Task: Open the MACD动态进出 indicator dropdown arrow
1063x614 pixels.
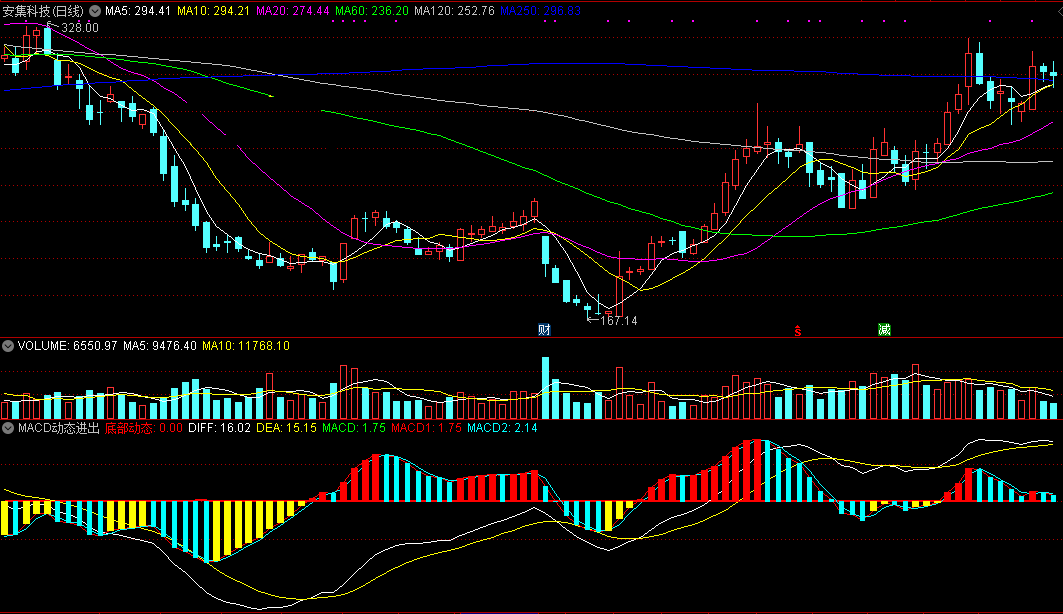Action: pos(7,428)
